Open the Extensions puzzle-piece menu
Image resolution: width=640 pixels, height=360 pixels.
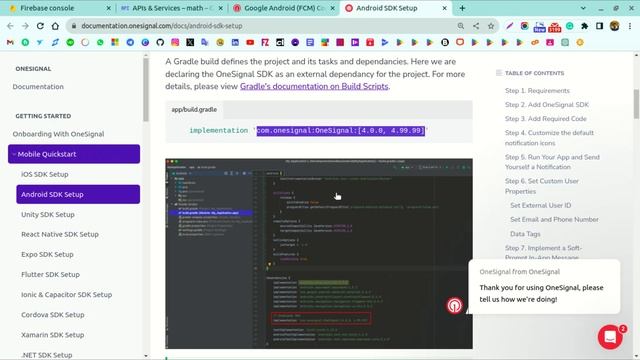tap(584, 26)
